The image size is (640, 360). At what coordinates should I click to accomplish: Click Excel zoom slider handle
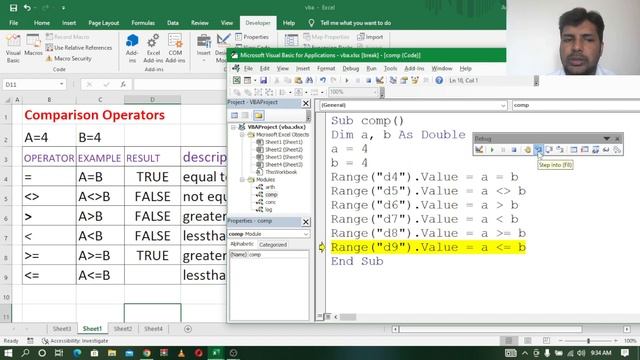[588, 340]
